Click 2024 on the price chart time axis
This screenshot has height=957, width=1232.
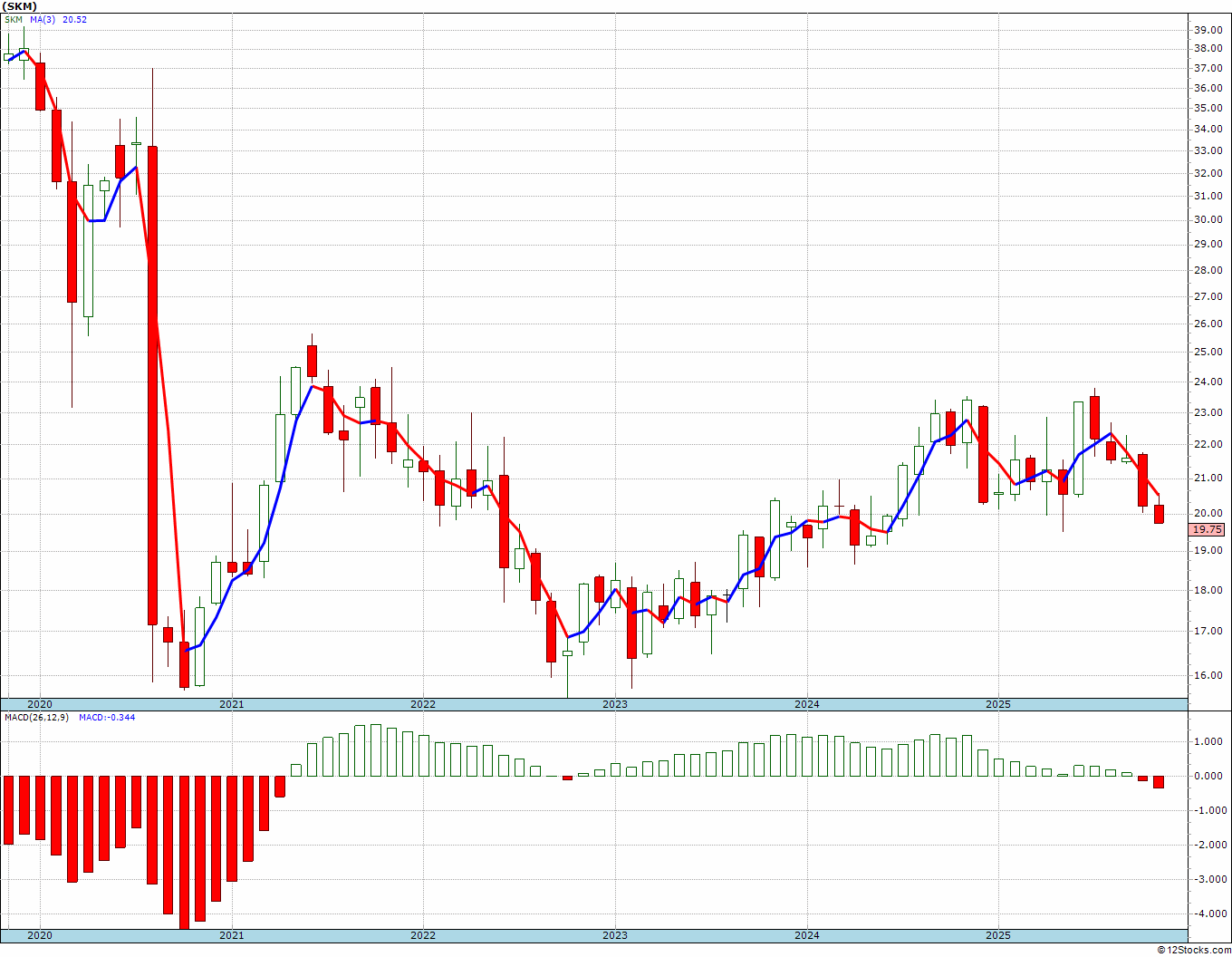[x=807, y=704]
